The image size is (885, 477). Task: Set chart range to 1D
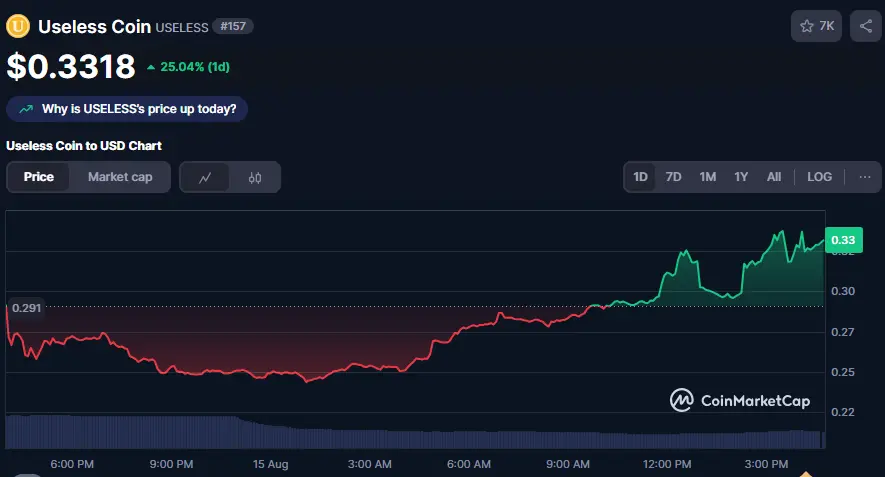pyautogui.click(x=640, y=177)
